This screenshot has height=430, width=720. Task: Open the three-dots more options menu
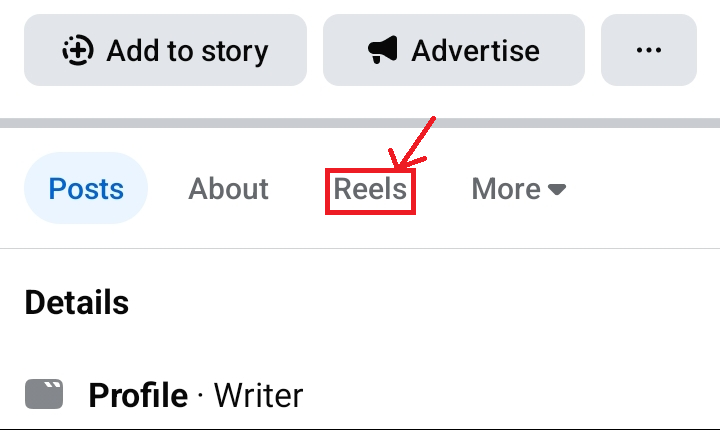(x=648, y=50)
